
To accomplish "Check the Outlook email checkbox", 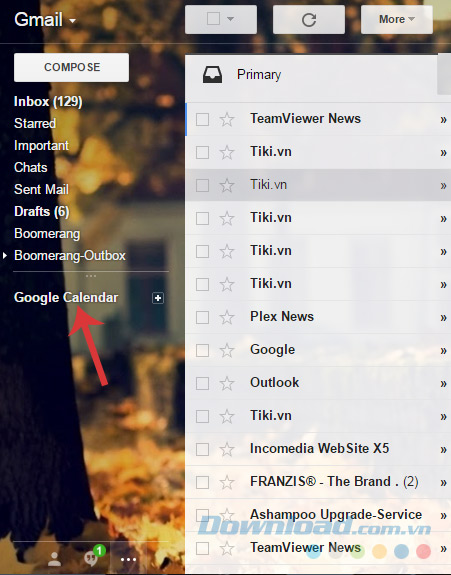I will tap(202, 383).
